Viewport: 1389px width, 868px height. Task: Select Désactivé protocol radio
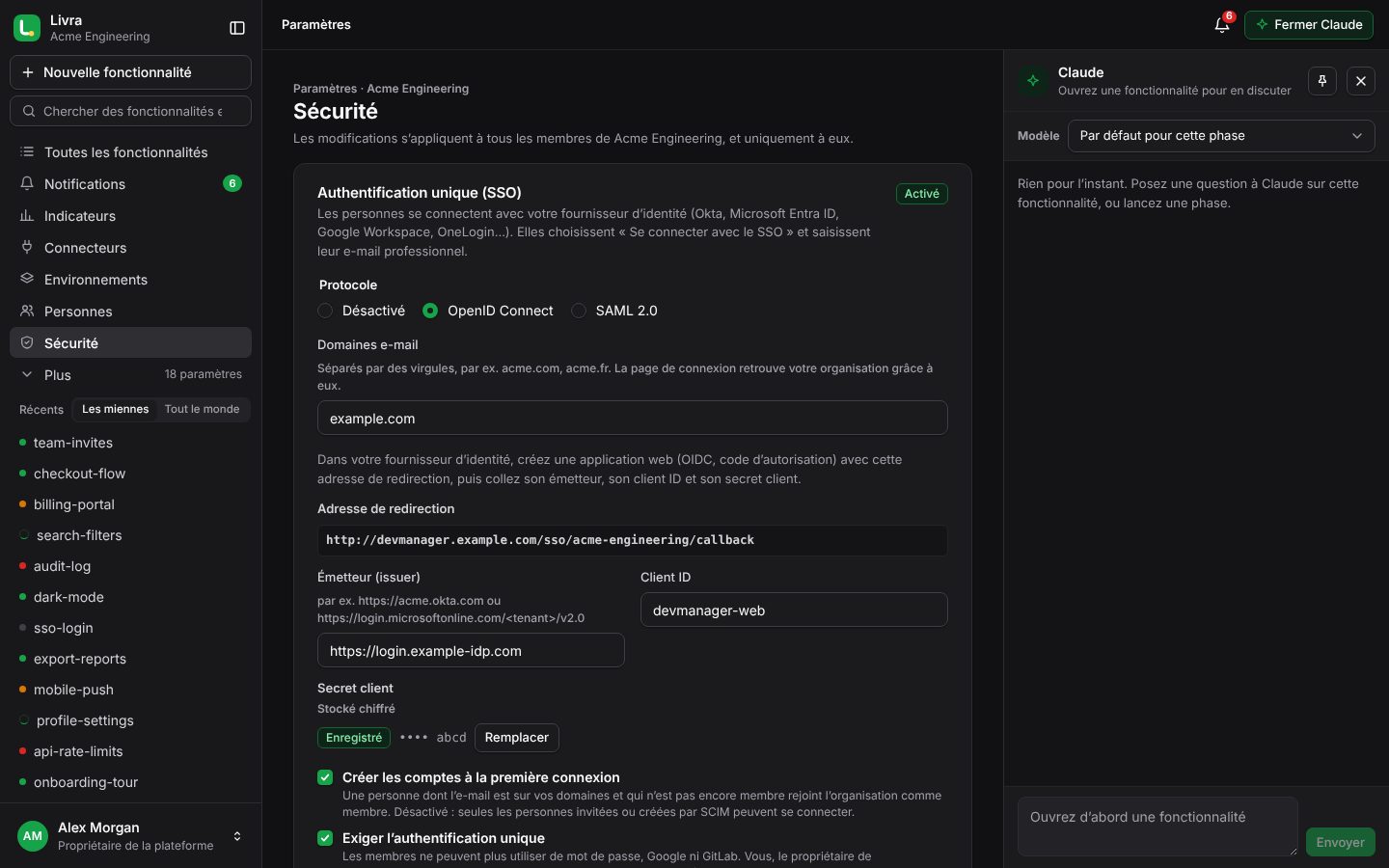[x=325, y=311]
